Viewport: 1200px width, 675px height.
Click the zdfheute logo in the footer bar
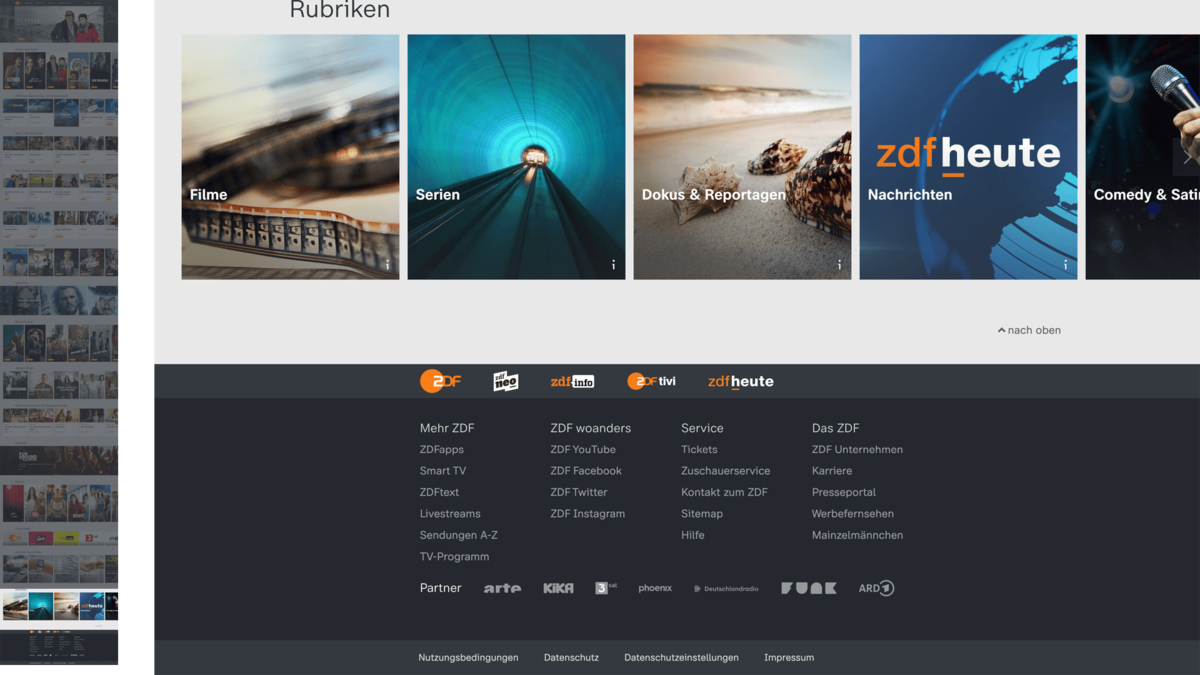pyautogui.click(x=740, y=381)
